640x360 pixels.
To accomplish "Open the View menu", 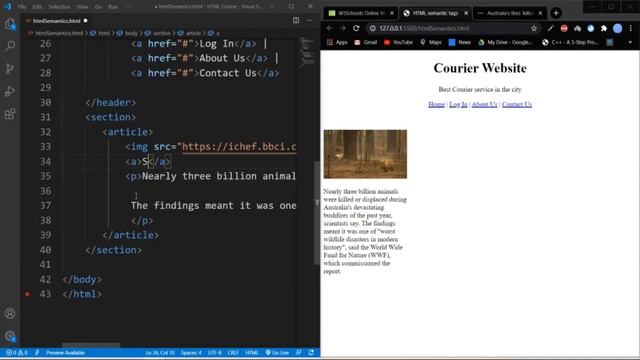I will [x=82, y=7].
